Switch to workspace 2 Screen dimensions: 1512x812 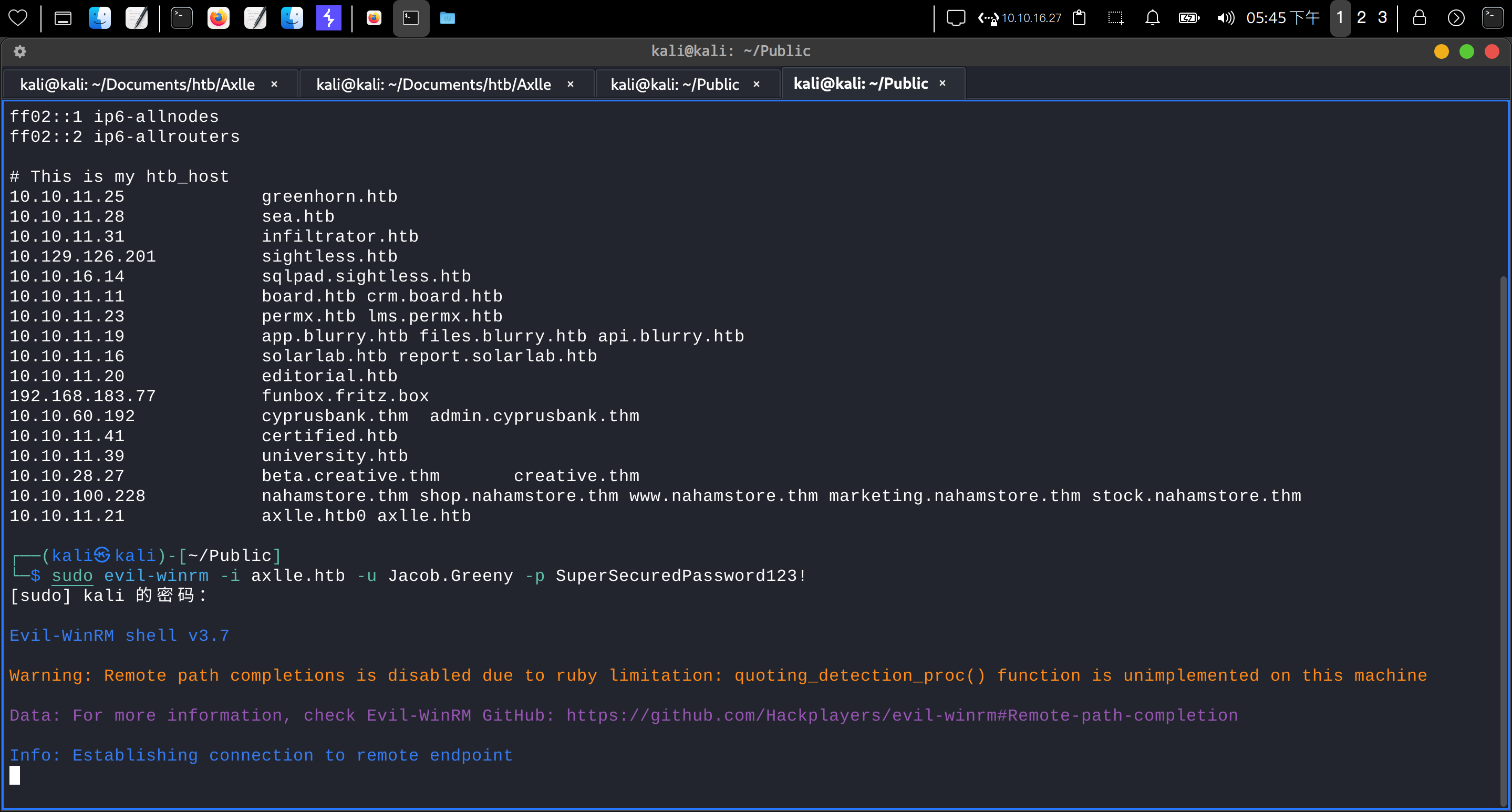point(1361,18)
